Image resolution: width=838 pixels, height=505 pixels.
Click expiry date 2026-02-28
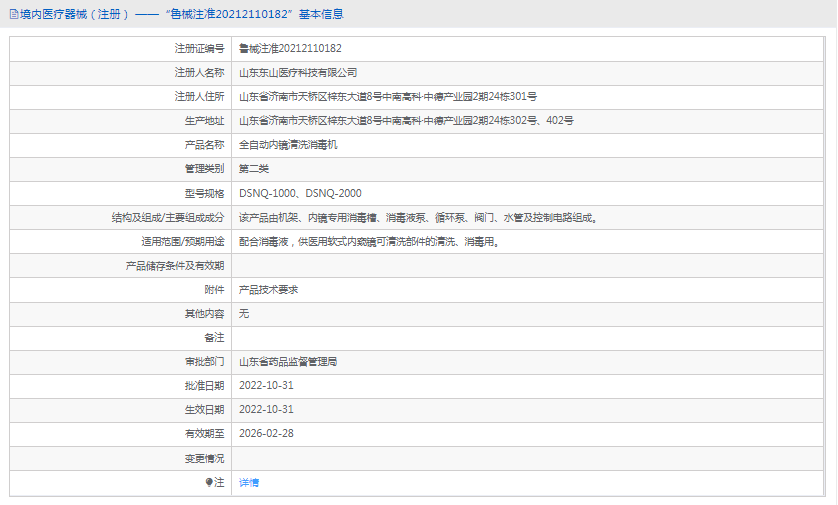click(266, 434)
